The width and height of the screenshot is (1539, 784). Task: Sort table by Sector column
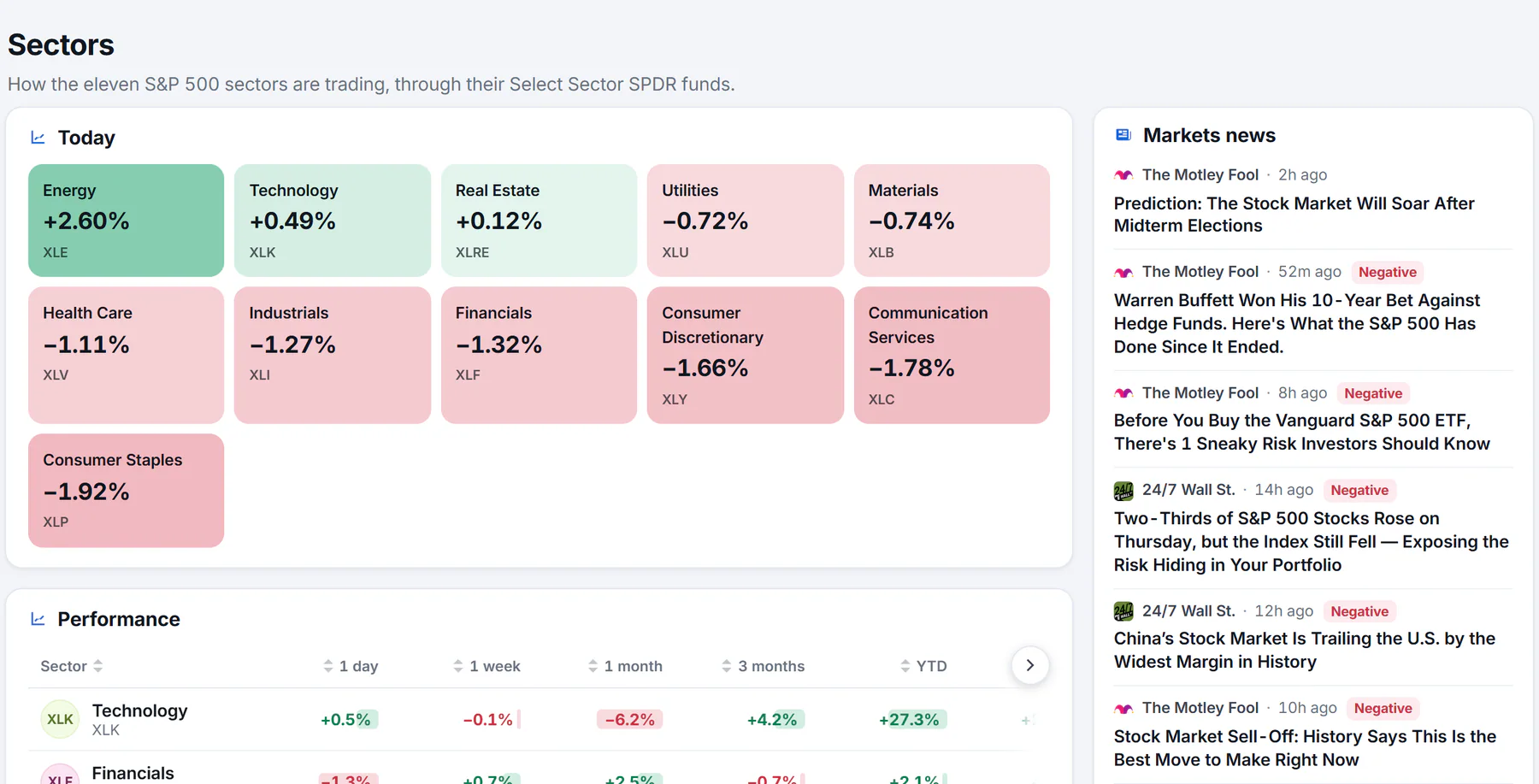72,666
